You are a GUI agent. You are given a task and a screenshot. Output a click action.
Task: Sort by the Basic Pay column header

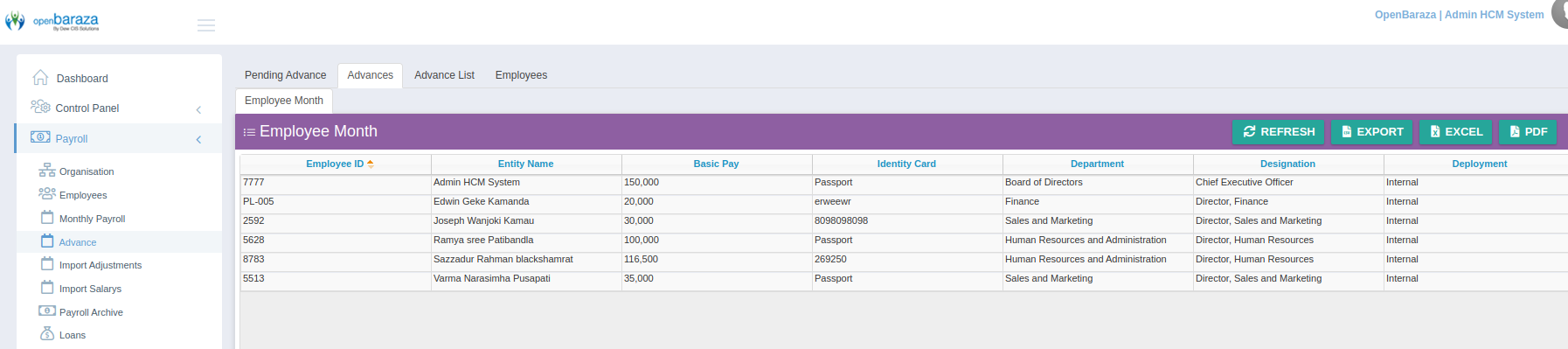pos(716,164)
